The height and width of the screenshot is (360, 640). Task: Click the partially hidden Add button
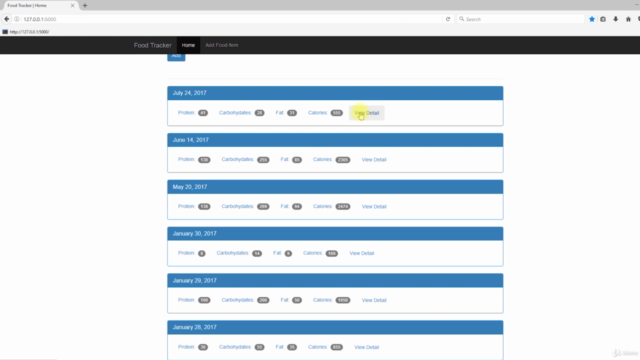point(176,57)
